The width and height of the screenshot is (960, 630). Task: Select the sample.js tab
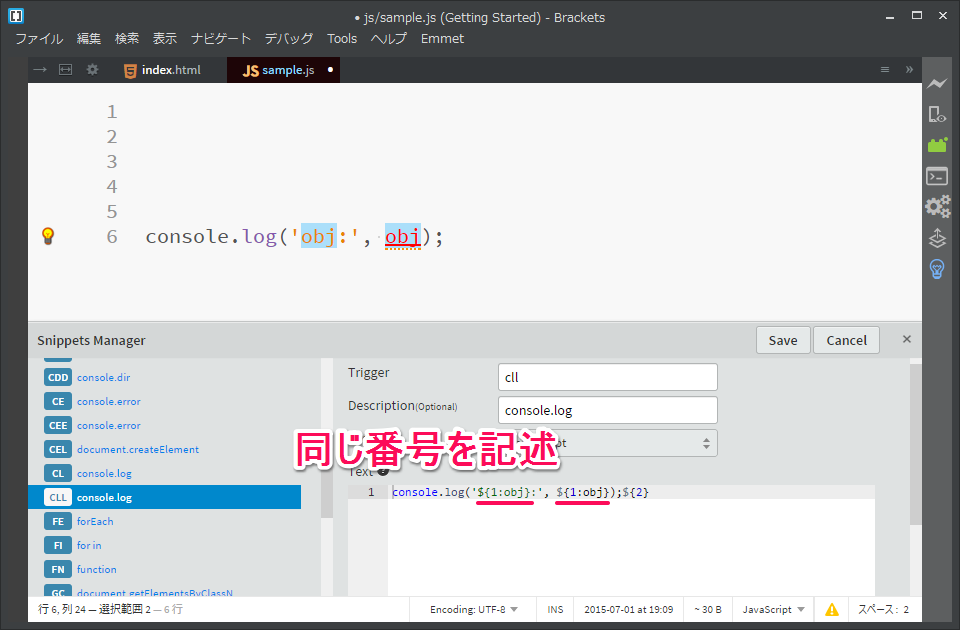click(x=283, y=70)
